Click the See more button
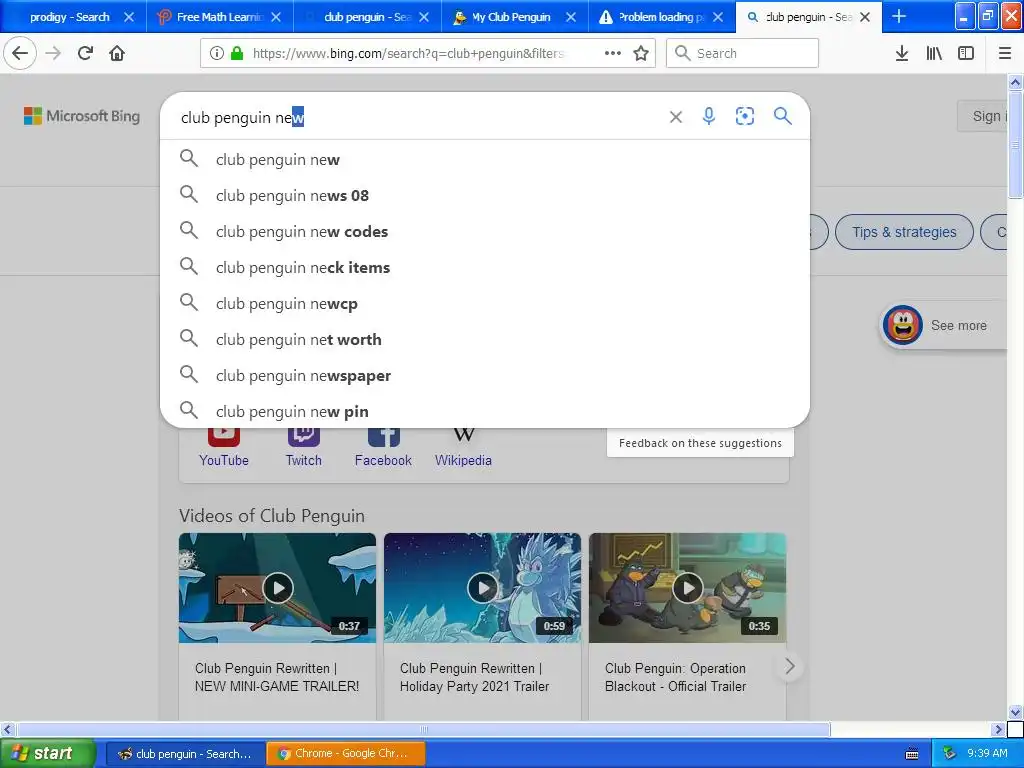Image resolution: width=1024 pixels, height=768 pixels. (x=944, y=325)
